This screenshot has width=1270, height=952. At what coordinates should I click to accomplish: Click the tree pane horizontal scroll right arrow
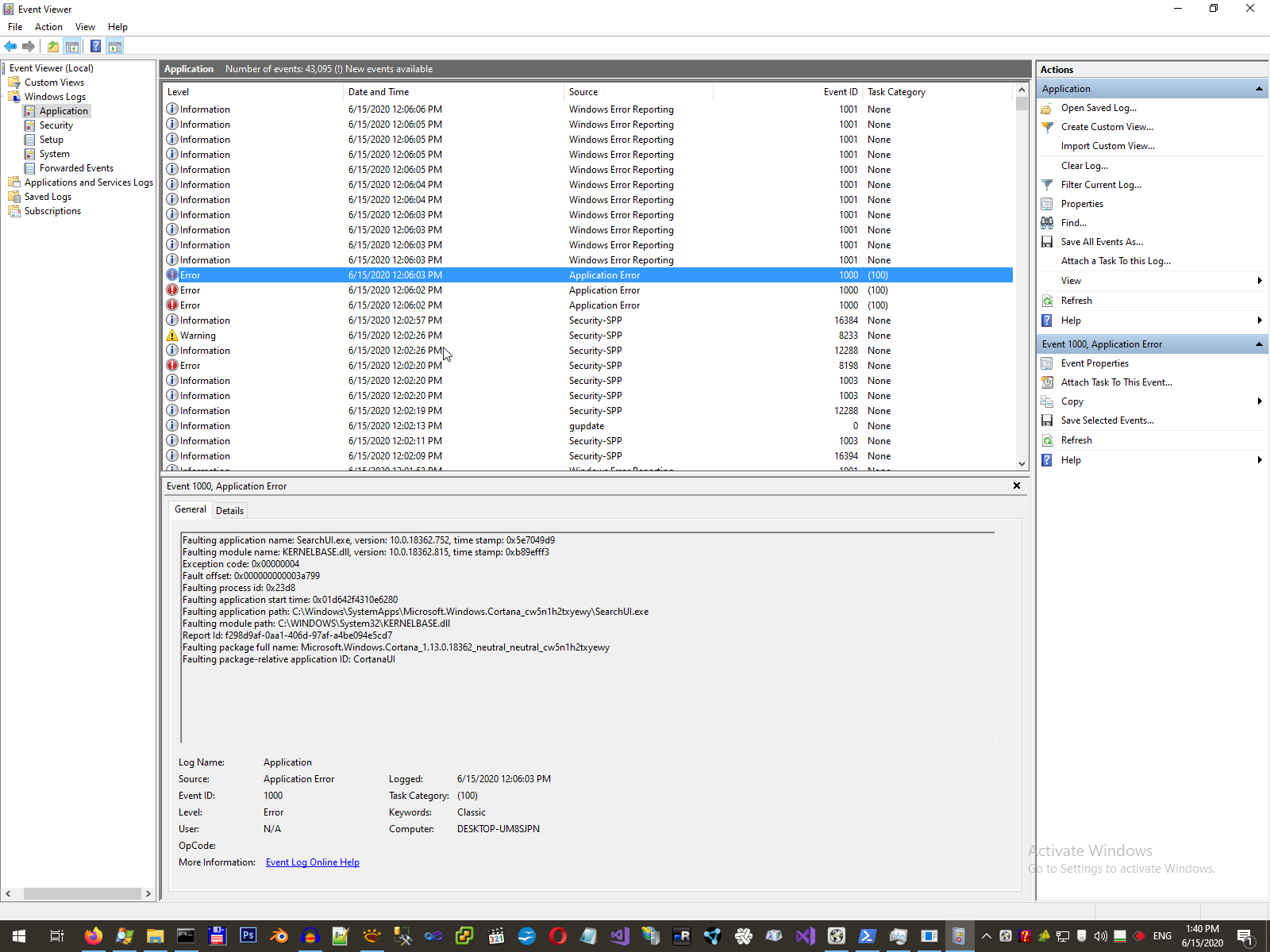(x=148, y=893)
